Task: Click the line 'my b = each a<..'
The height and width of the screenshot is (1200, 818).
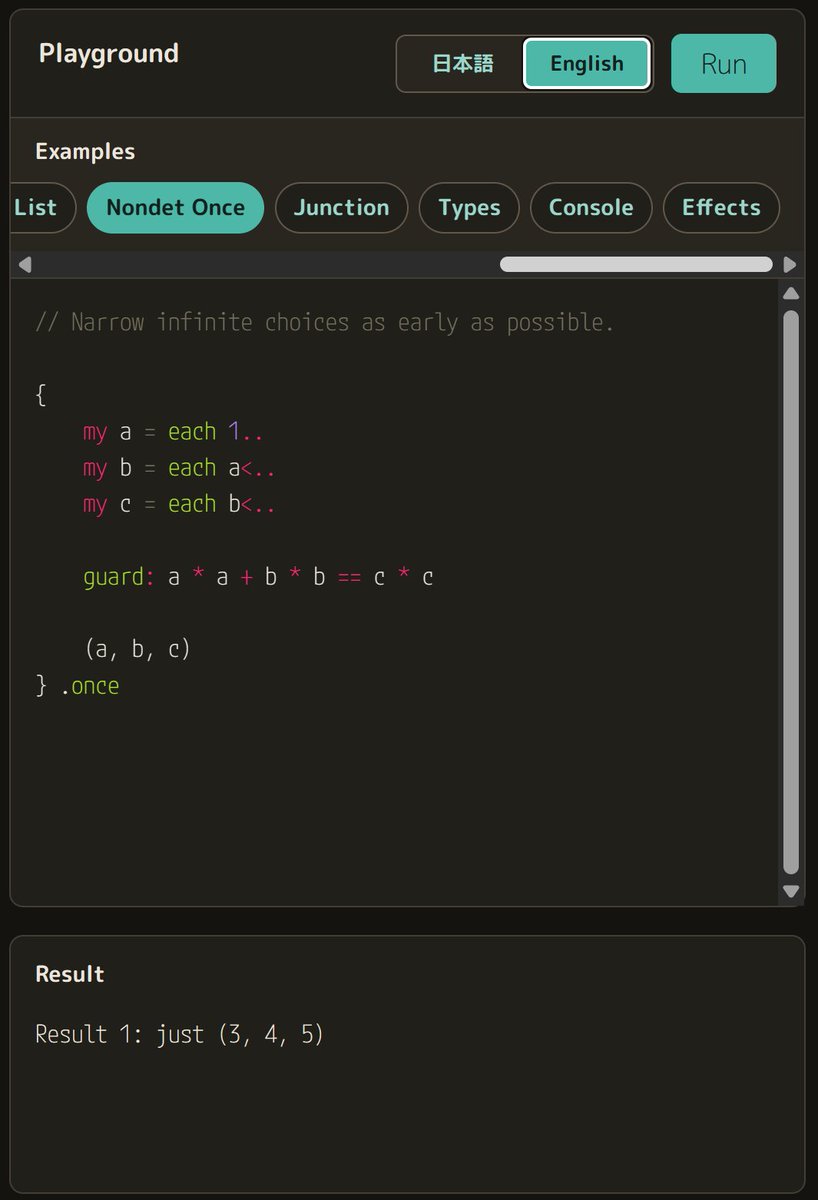Action: tap(179, 468)
